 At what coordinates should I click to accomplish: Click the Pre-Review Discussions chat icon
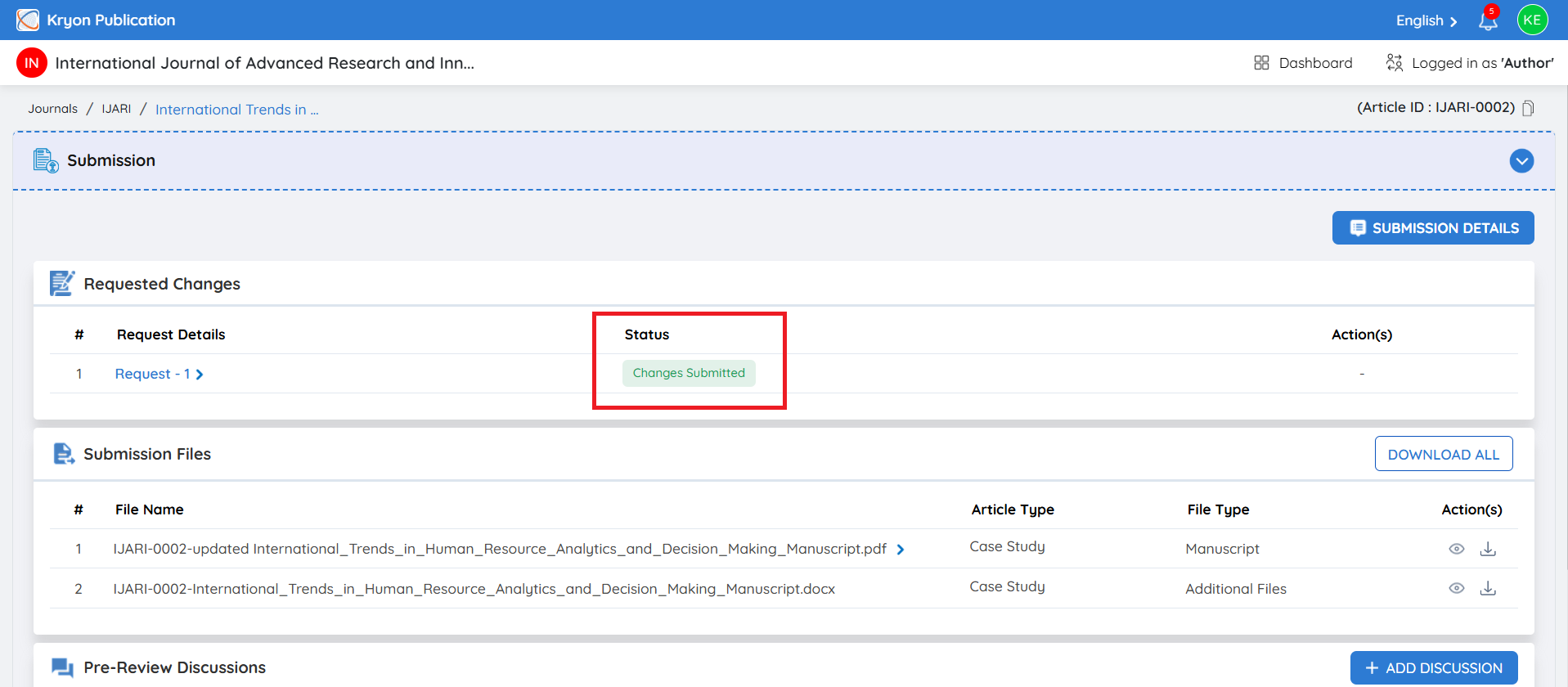pos(63,667)
